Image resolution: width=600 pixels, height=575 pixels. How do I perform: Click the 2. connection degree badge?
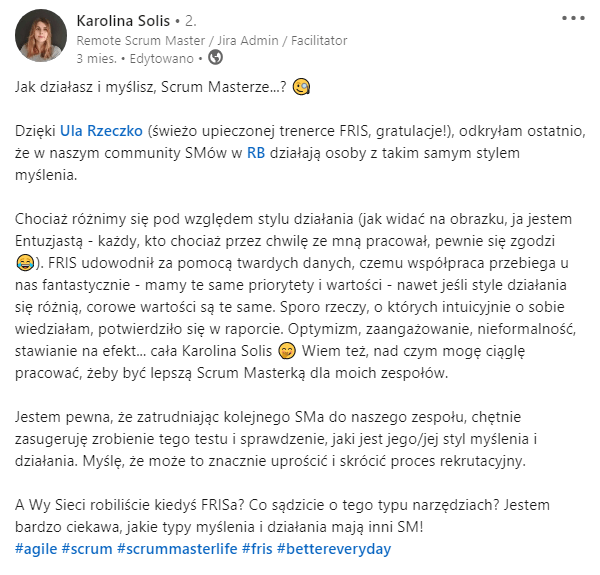(x=191, y=21)
